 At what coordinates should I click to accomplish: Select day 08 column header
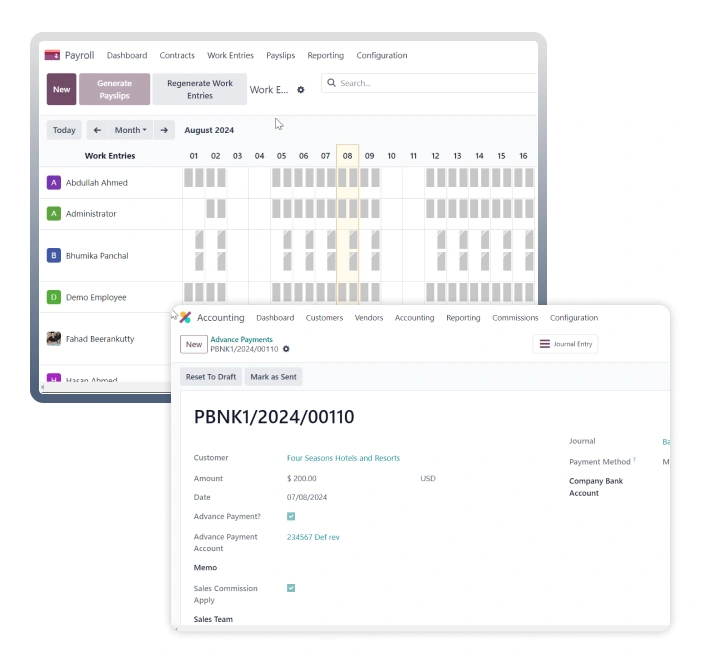point(347,156)
